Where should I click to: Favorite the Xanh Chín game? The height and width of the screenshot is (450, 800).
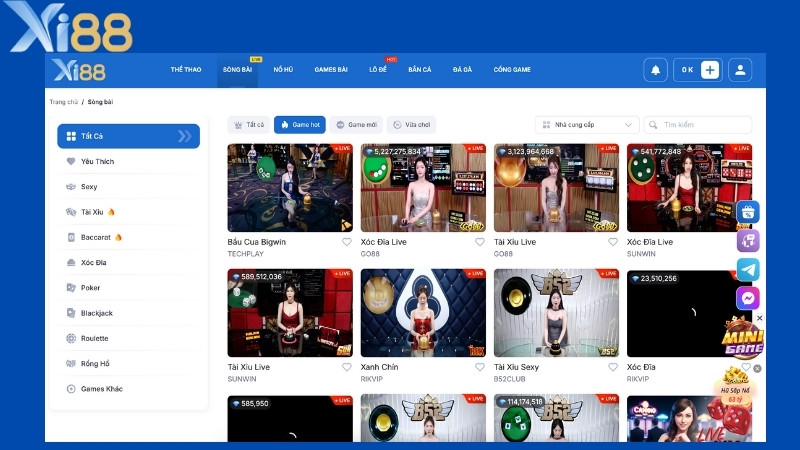[x=480, y=367]
